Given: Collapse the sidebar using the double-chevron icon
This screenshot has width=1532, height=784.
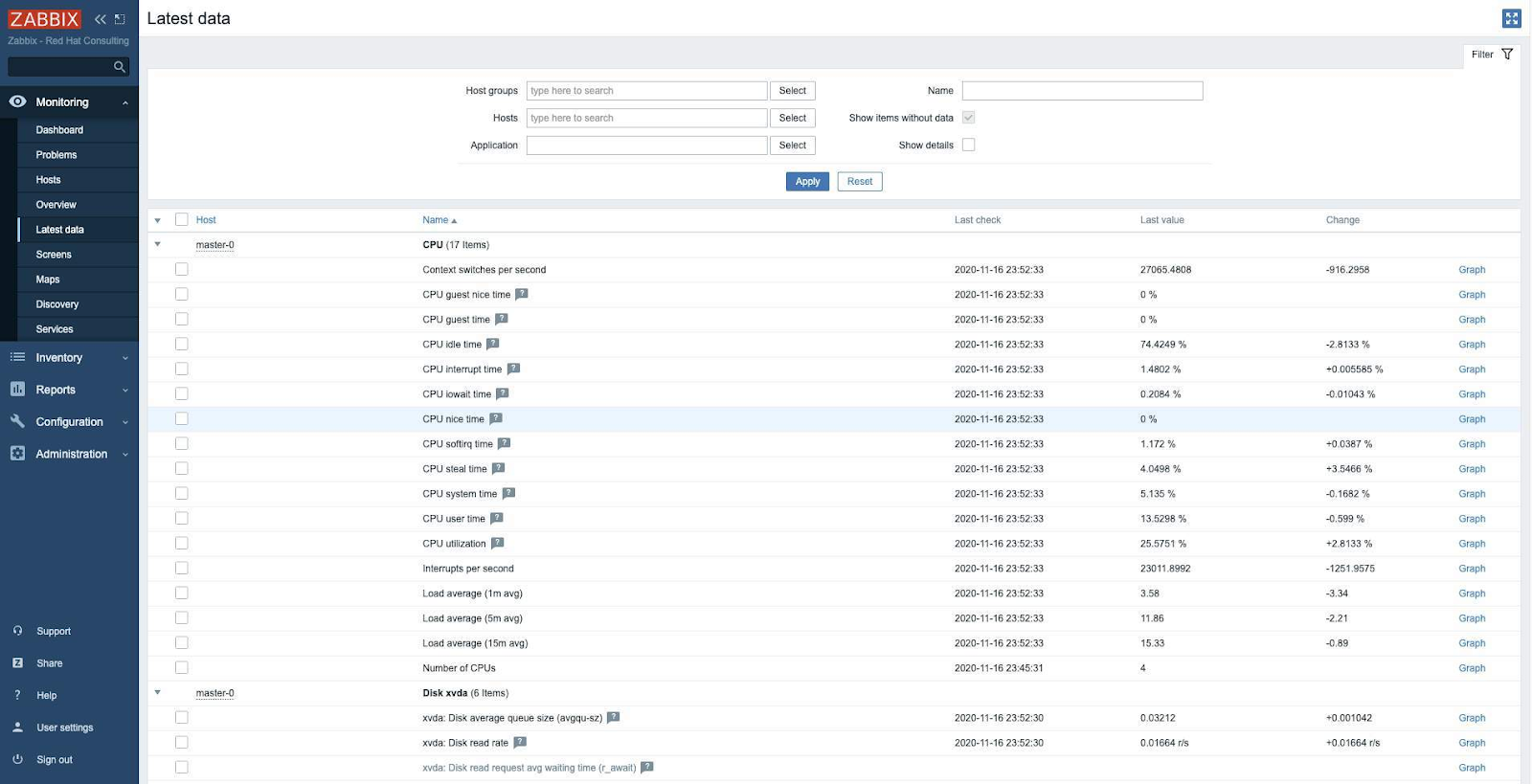Looking at the screenshot, I should 100,19.
